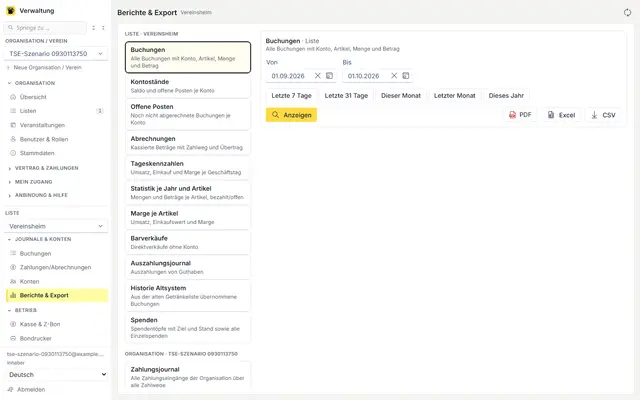This screenshot has width=640, height=400.
Task: Open Übersicht via its home icon in the sidebar
Action: point(13,97)
